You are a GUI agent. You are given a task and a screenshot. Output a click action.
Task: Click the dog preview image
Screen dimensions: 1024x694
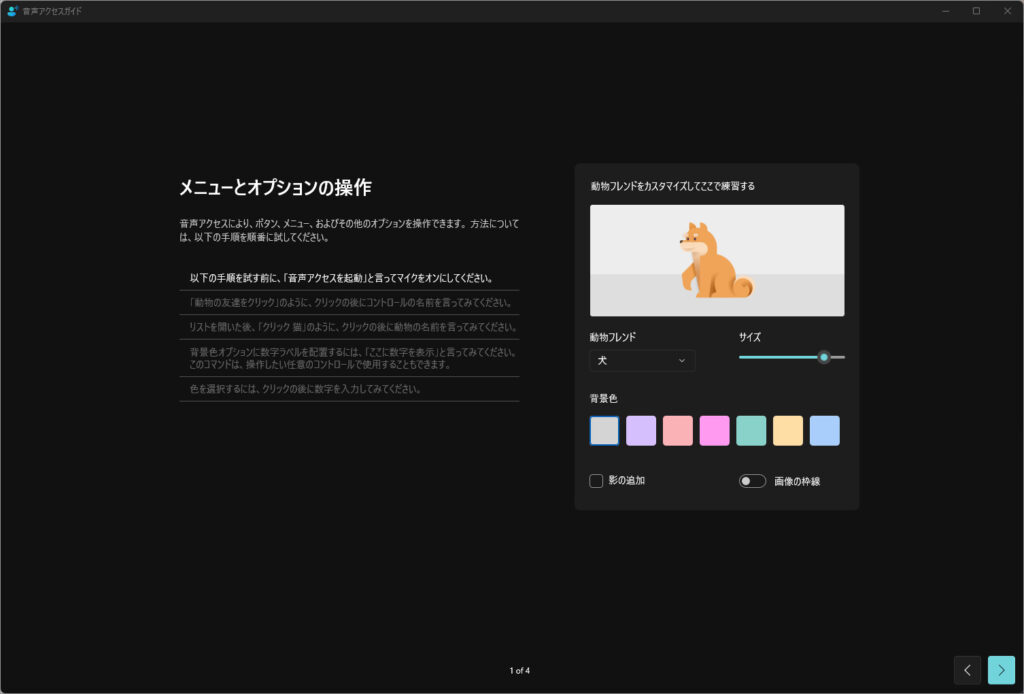716,260
